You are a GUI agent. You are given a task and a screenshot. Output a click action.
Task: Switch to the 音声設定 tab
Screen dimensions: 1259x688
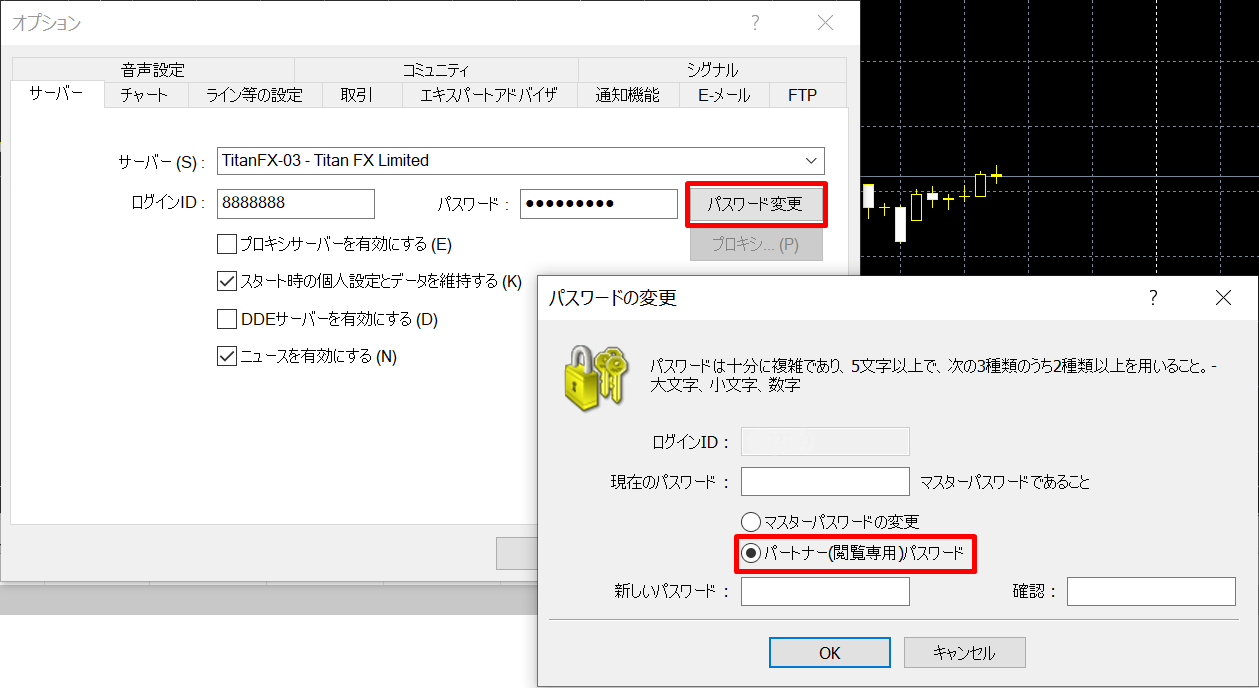(x=153, y=70)
